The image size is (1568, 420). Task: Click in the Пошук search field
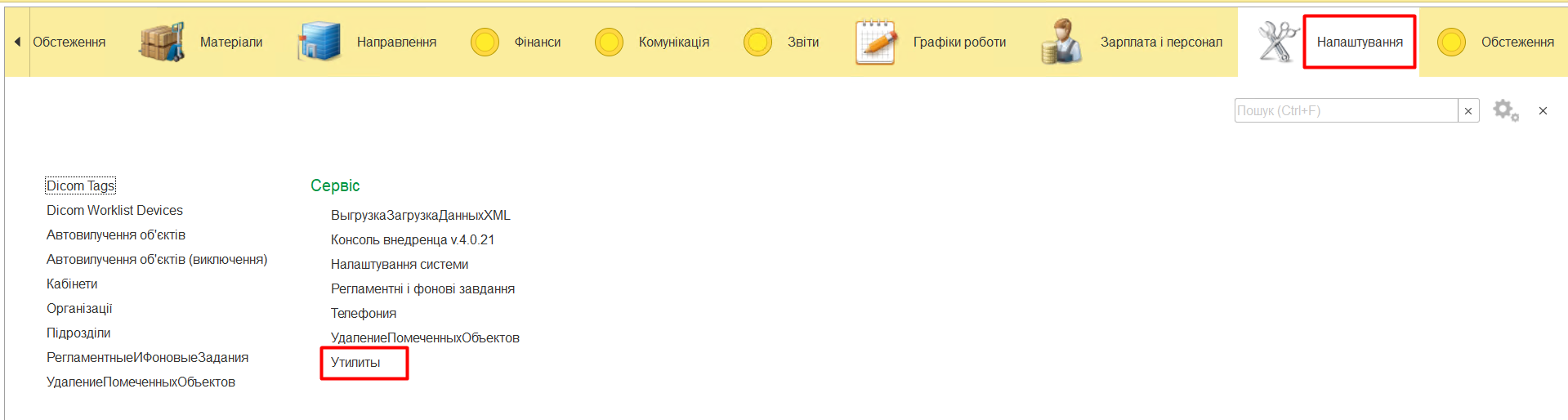click(x=1345, y=110)
